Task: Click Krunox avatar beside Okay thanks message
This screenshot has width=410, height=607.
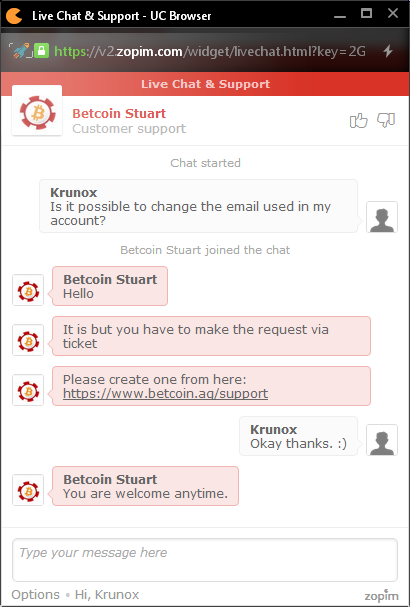Action: pyautogui.click(x=382, y=440)
